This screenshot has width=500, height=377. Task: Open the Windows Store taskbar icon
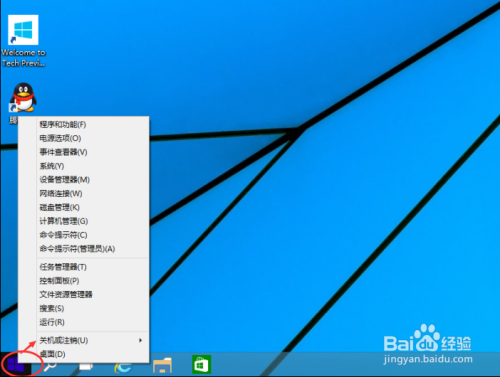[x=201, y=364]
